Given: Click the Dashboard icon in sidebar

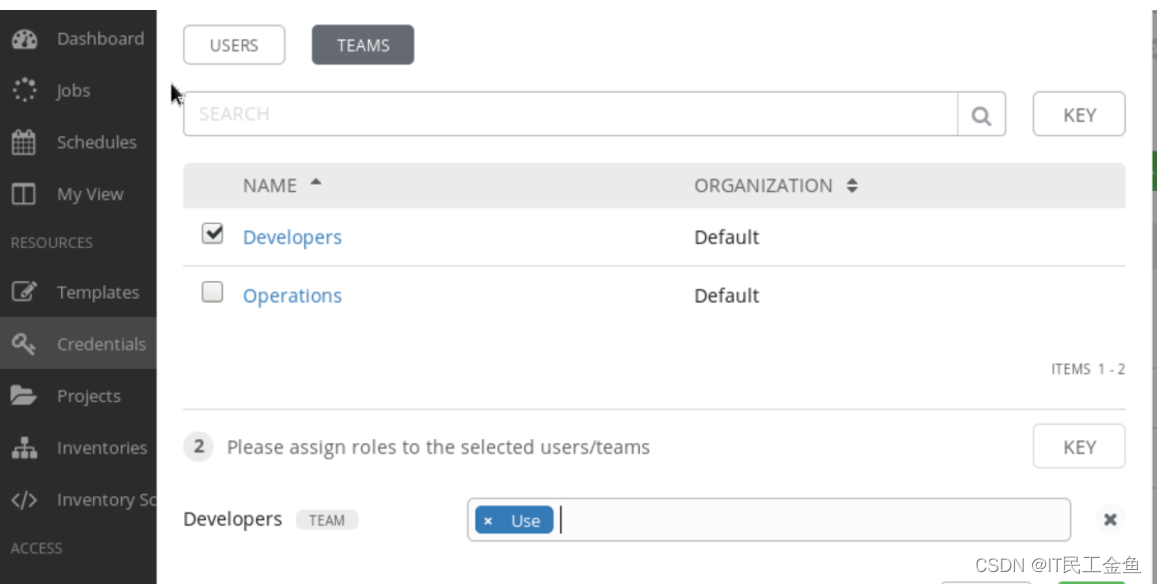Looking at the screenshot, I should point(24,39).
